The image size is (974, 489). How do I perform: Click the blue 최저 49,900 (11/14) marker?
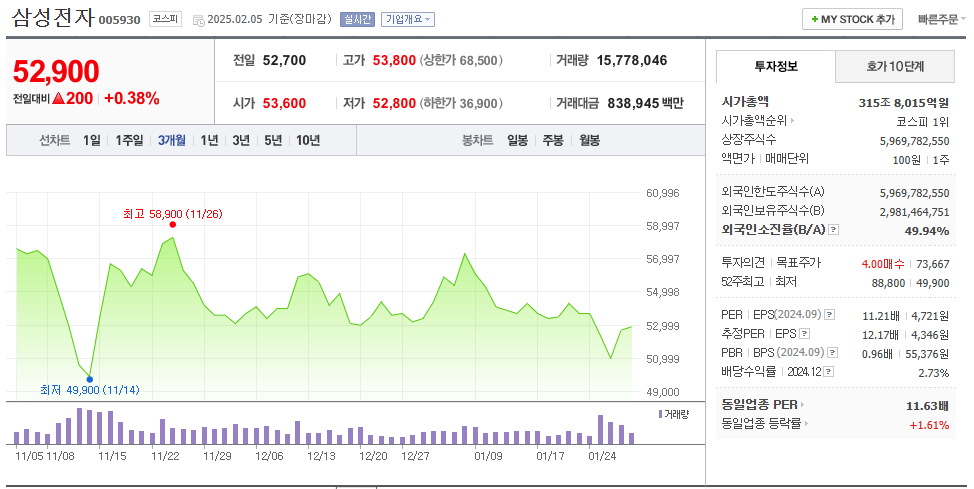[90, 379]
